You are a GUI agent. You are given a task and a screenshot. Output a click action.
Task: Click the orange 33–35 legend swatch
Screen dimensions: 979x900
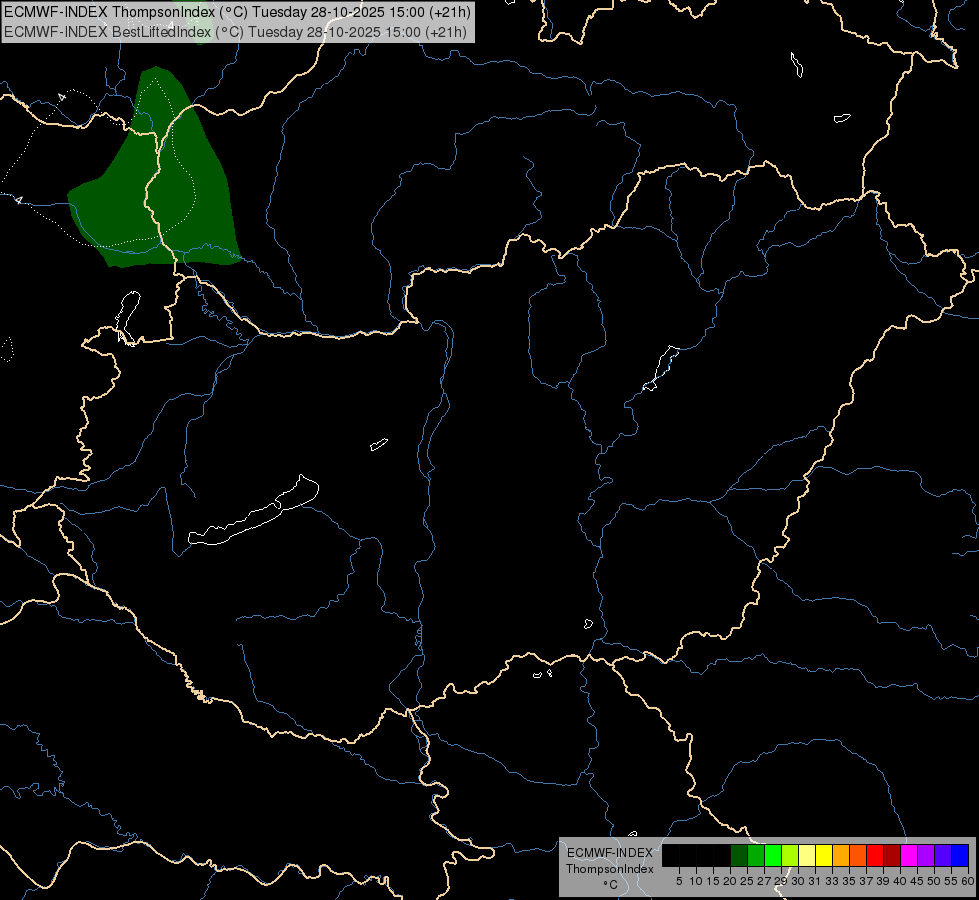(841, 855)
